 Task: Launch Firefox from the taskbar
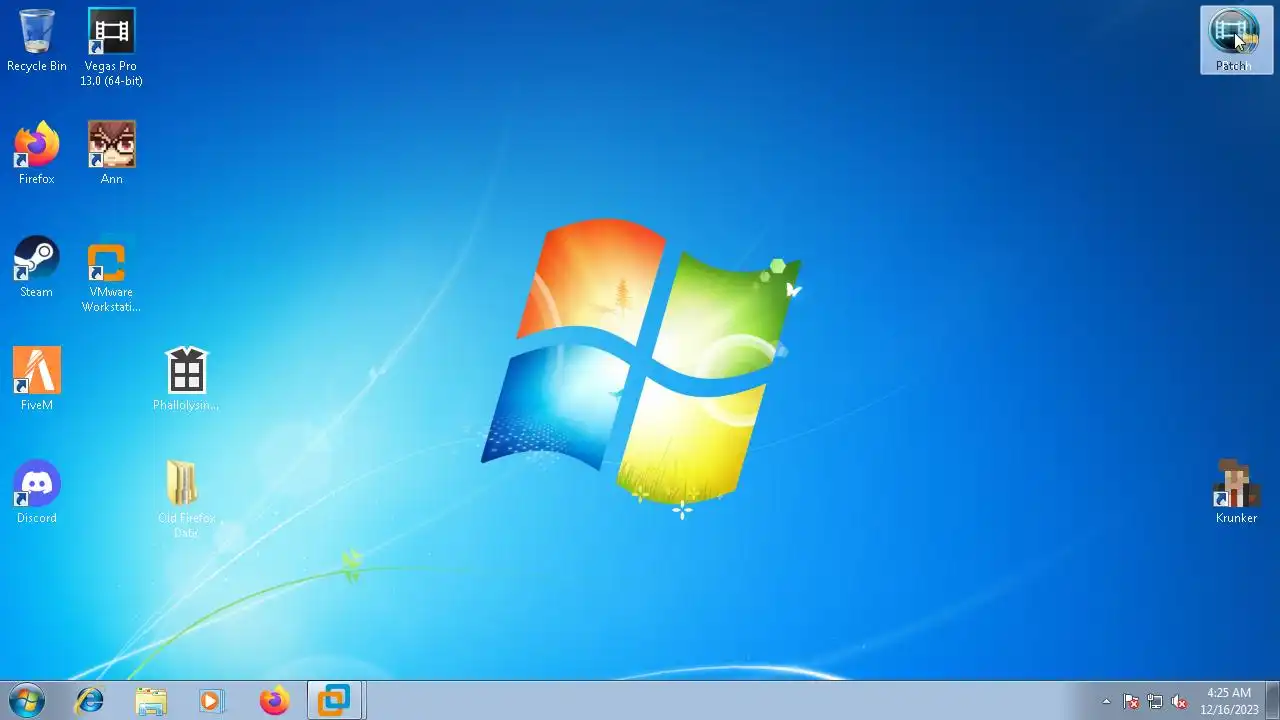273,701
